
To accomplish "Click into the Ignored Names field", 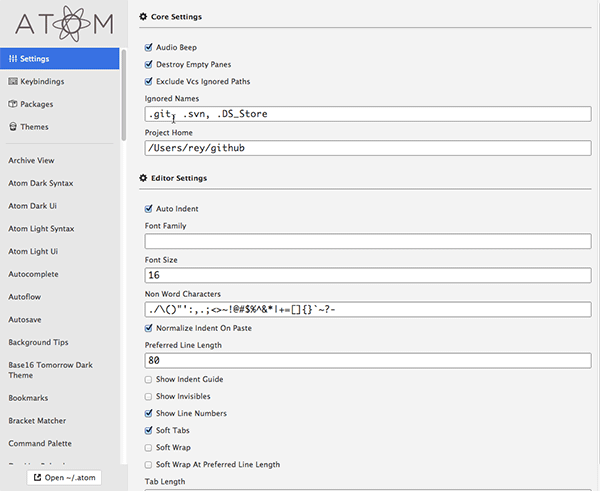I will 368,114.
